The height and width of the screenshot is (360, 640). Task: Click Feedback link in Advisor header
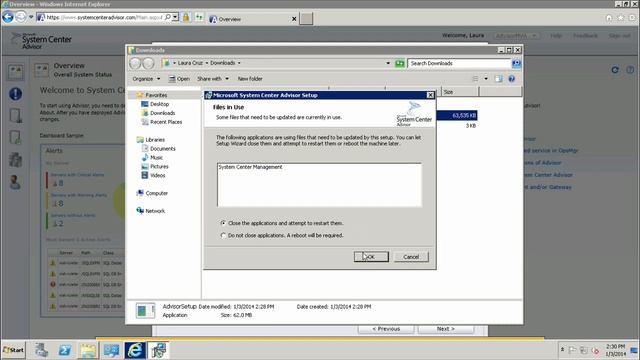coord(585,36)
